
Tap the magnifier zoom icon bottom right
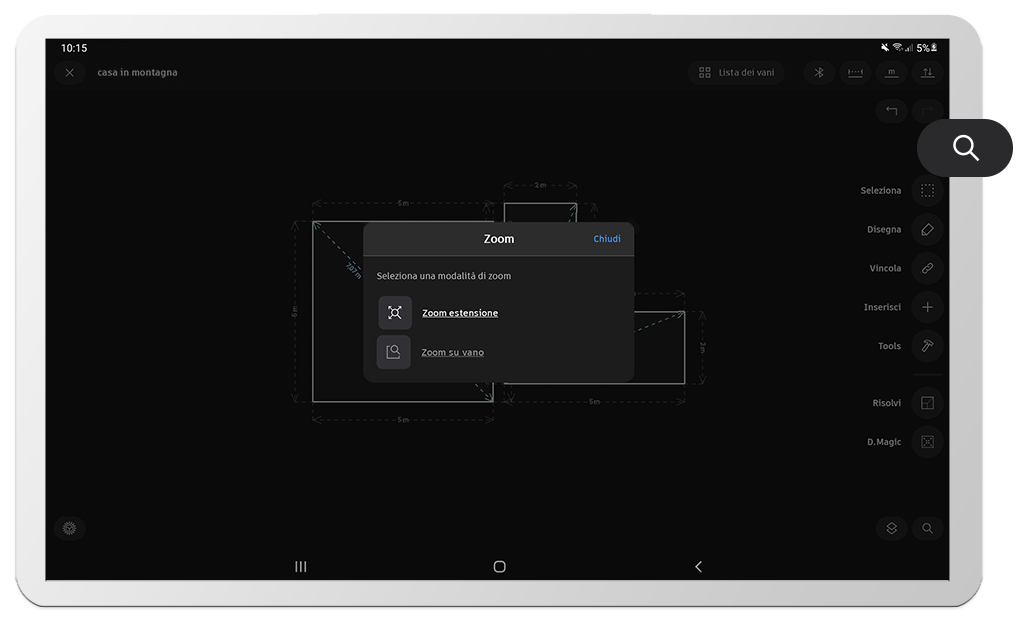tap(927, 528)
